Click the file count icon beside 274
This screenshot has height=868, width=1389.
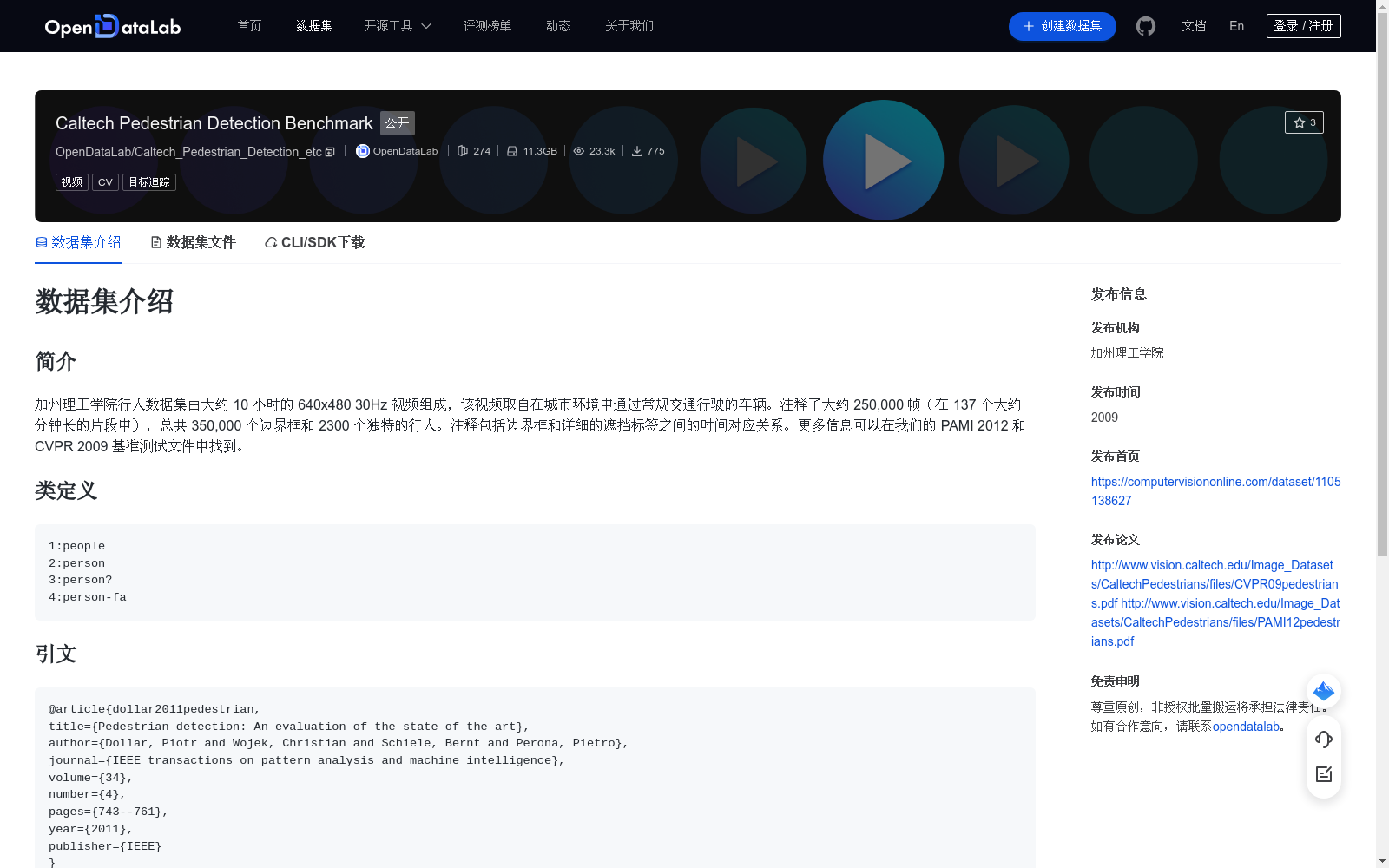[x=463, y=151]
